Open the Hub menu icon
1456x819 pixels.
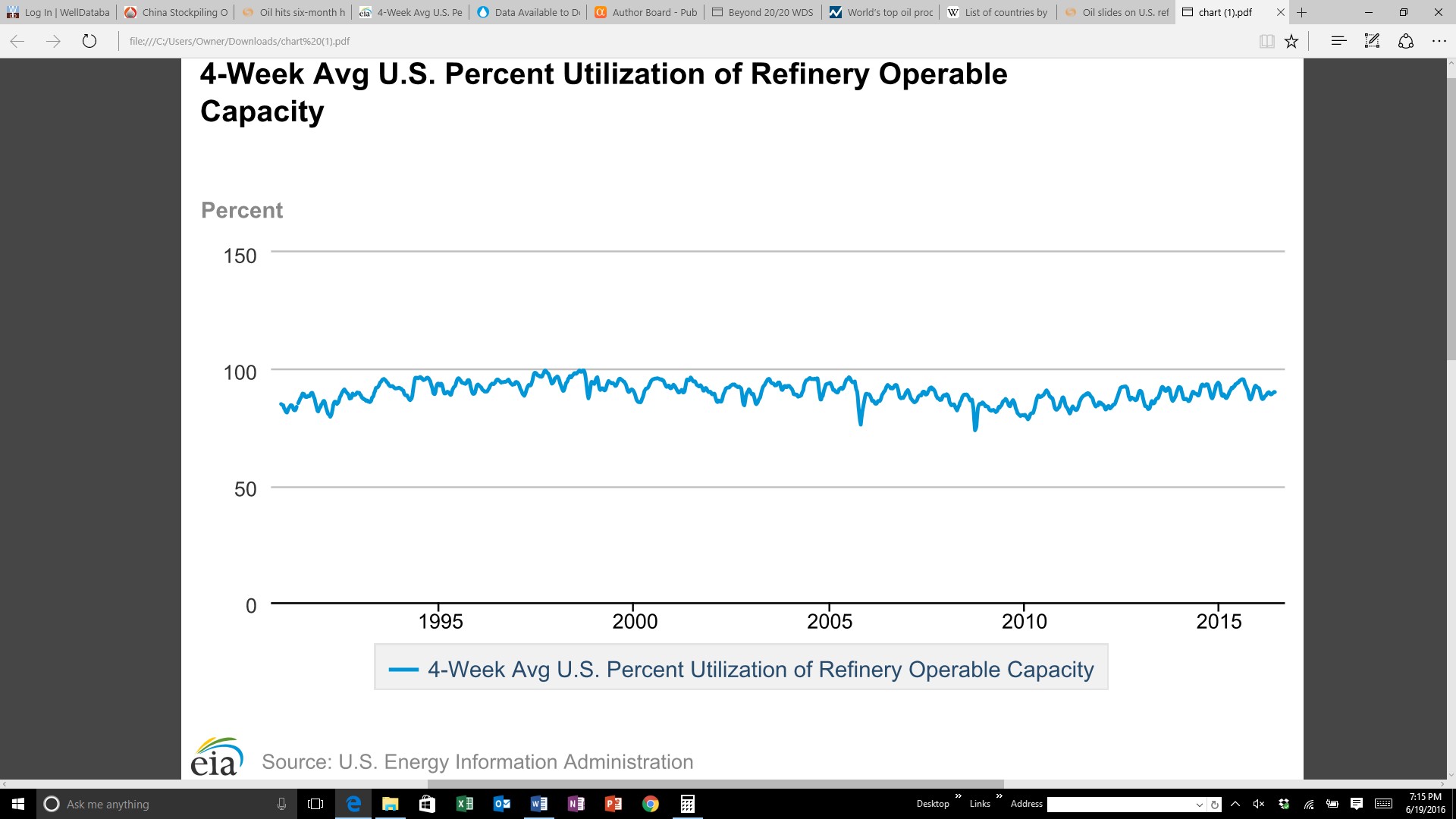(1338, 41)
